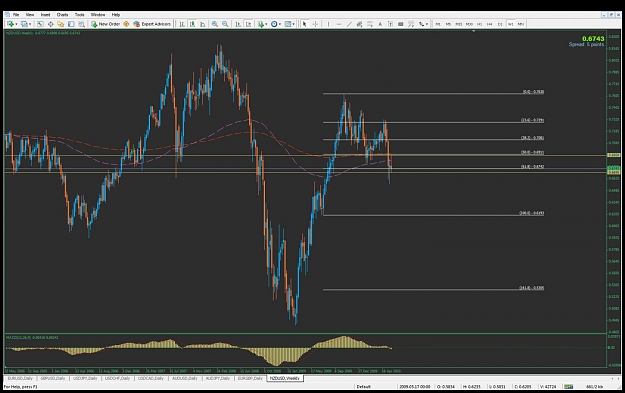This screenshot has width=625, height=393.
Task: Click the New Chart toolbar icon
Action: pos(11,24)
